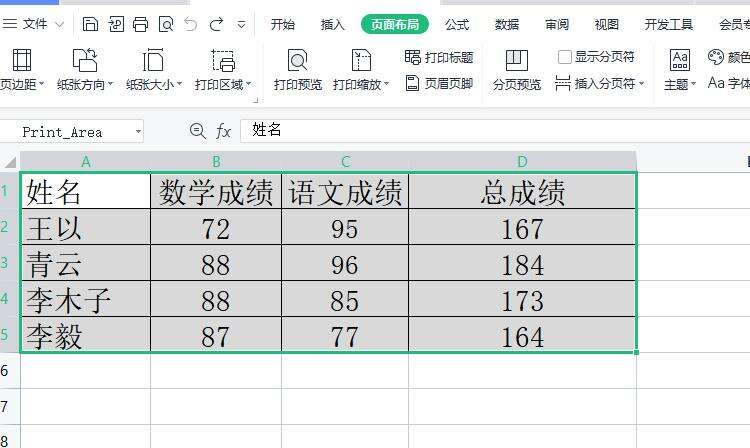Redo the last action
750x448 pixels.
pyautogui.click(x=216, y=24)
